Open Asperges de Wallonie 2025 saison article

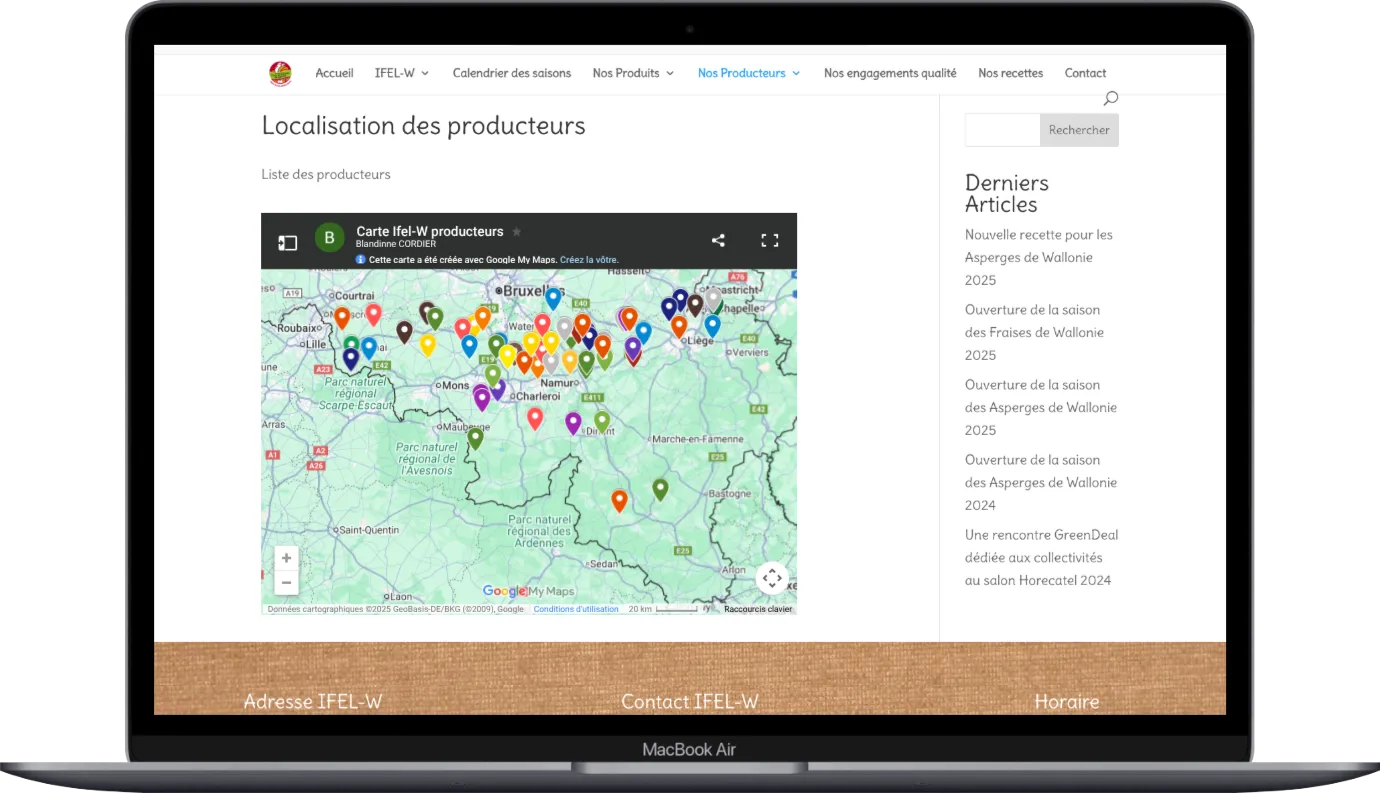pyautogui.click(x=1041, y=407)
